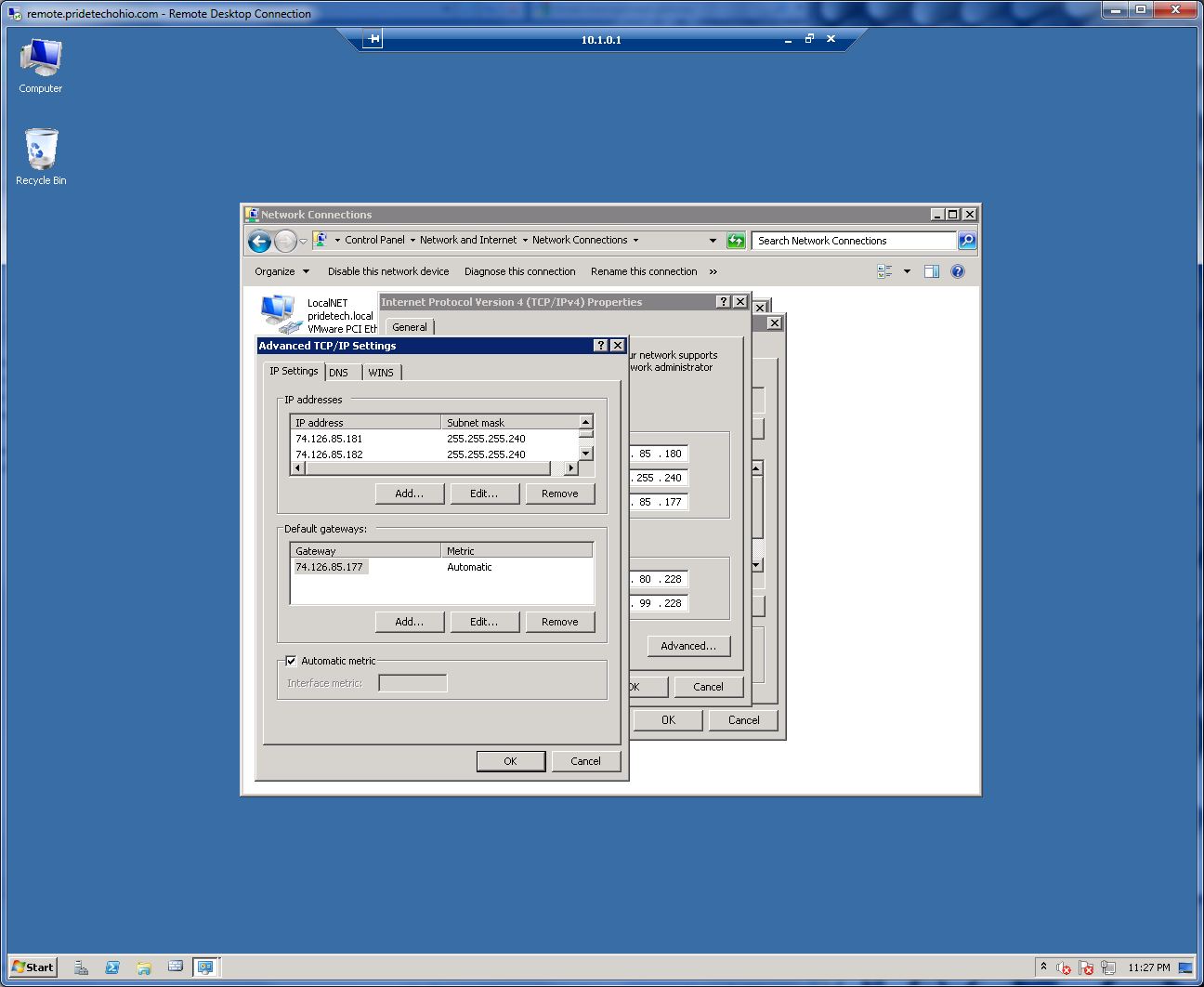
Task: Switch to Network Connections taskbar button
Action: [x=205, y=967]
